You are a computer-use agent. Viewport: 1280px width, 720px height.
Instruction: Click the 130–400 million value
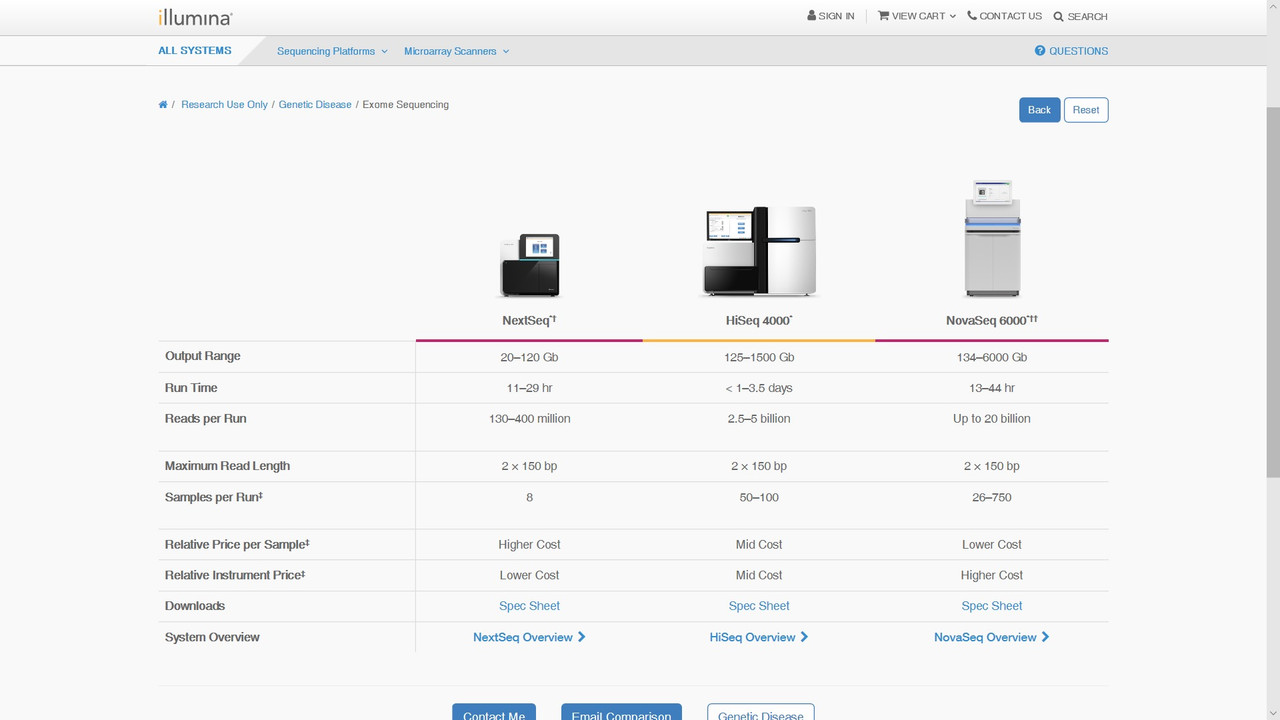[529, 419]
